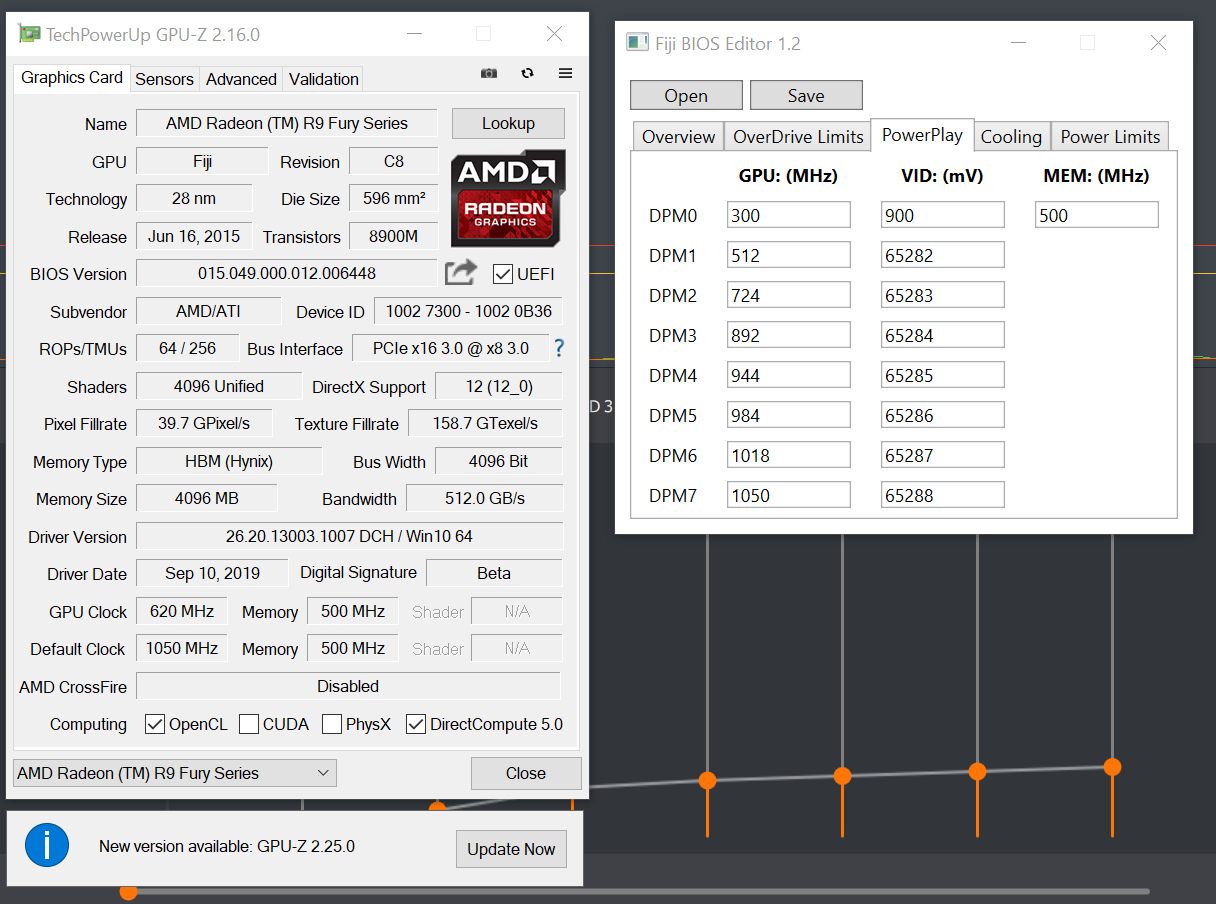
Task: Click the Shaders value 4096 Unified
Action: tap(218, 386)
